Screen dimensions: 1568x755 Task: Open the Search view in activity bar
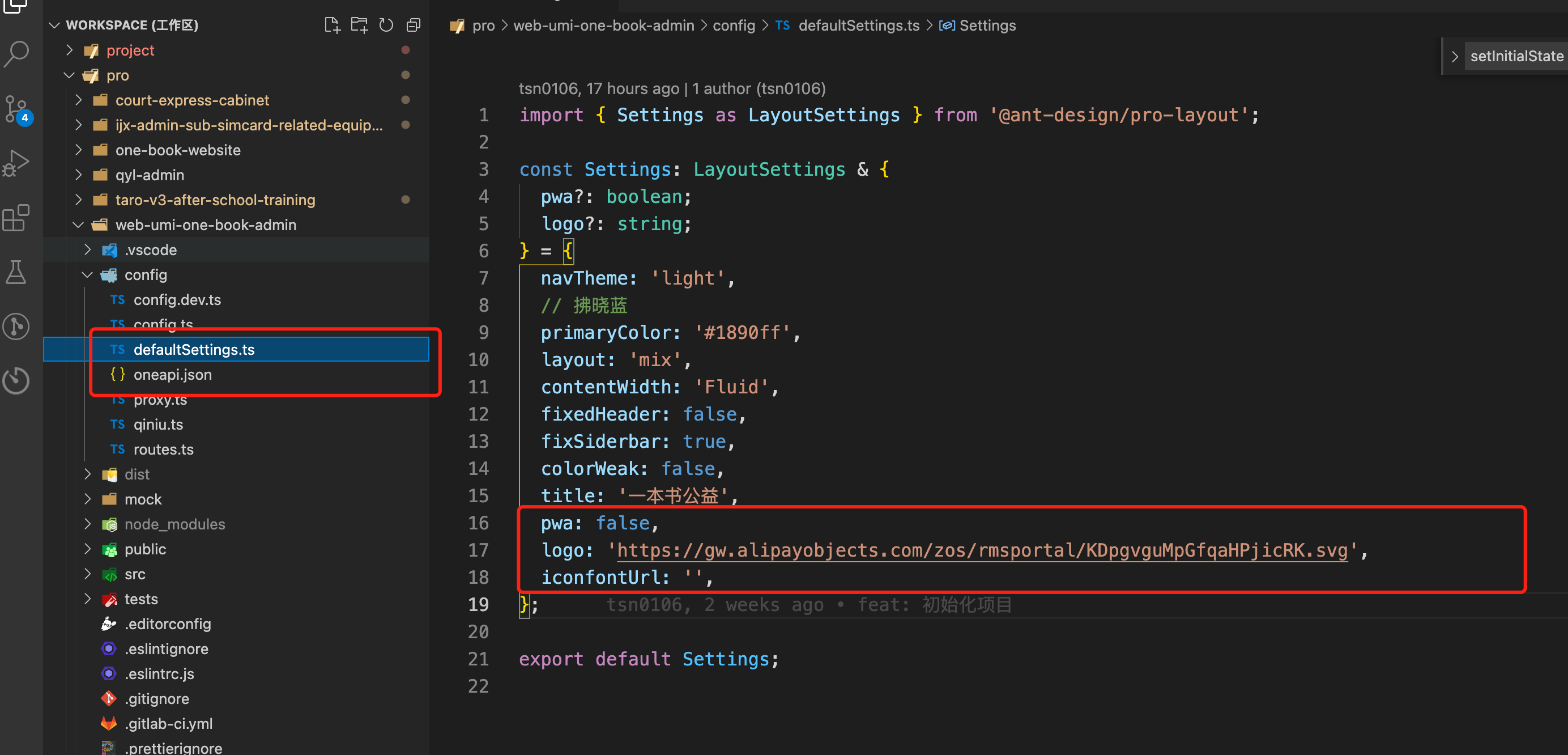coord(16,54)
